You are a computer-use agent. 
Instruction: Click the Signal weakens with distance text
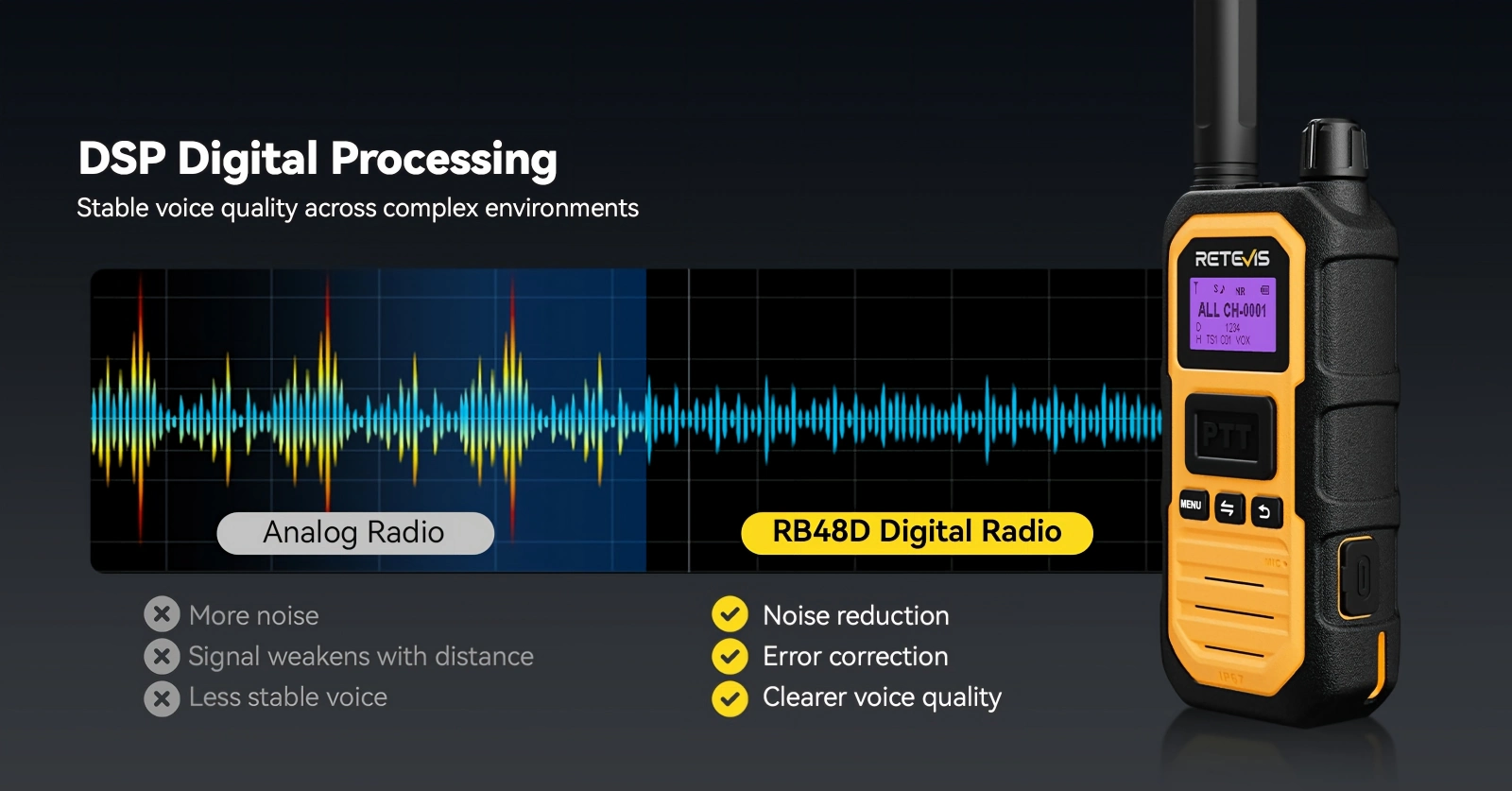click(x=361, y=657)
